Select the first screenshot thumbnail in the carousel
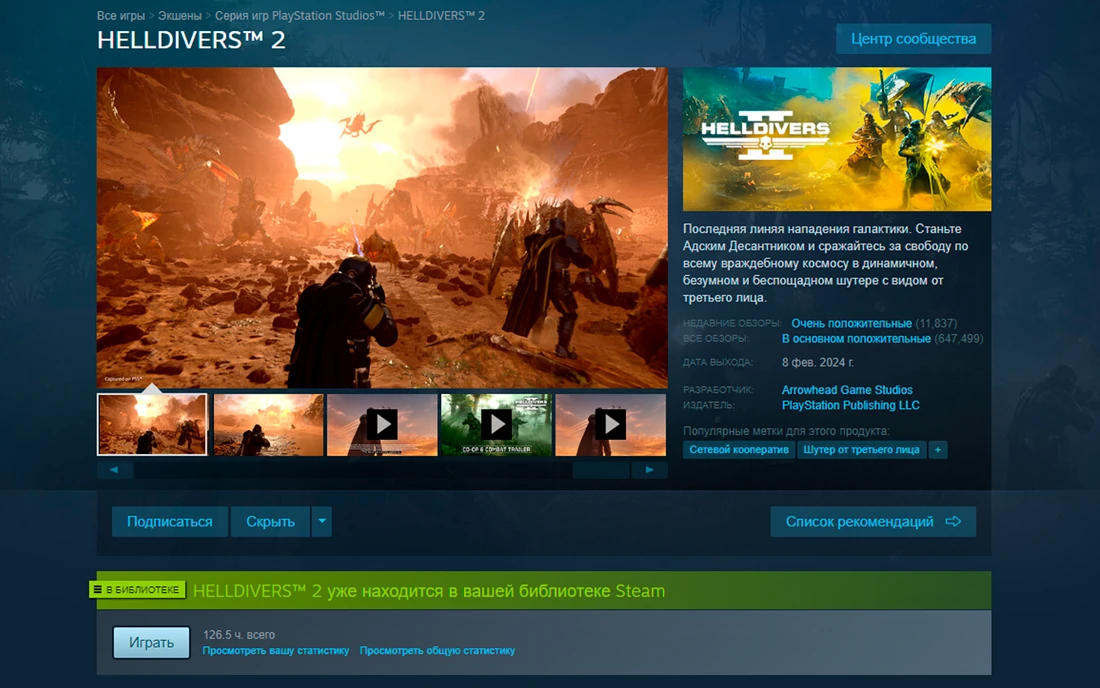 tap(152, 423)
